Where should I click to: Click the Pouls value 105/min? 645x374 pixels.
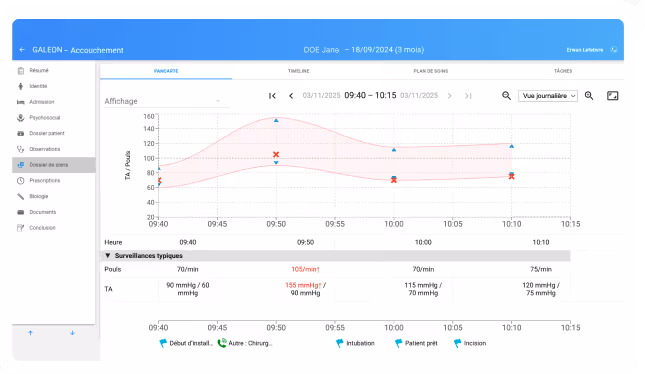(x=305, y=269)
